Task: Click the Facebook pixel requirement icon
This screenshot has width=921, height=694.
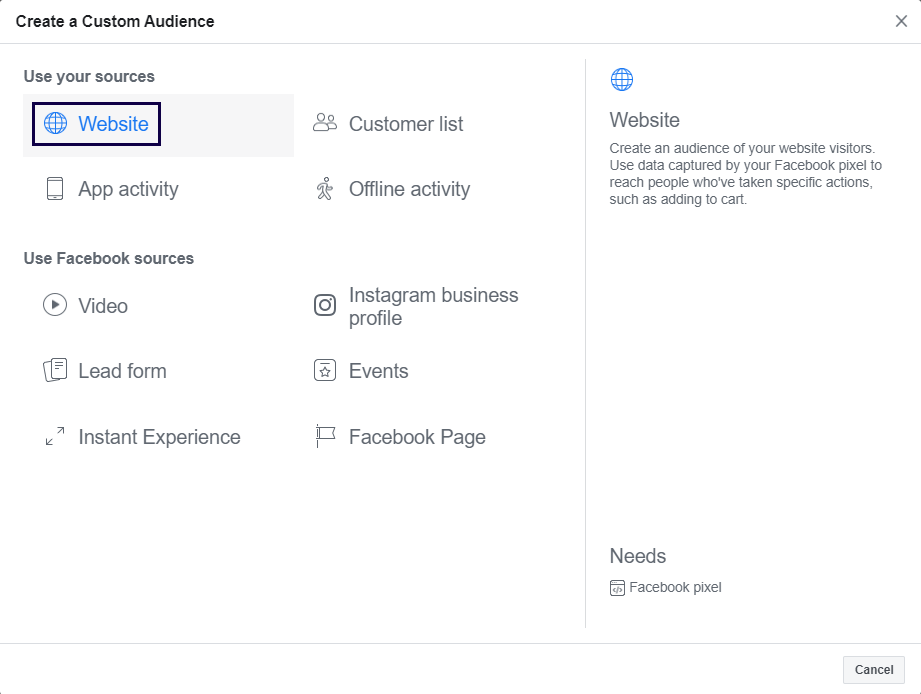Action: click(x=617, y=588)
